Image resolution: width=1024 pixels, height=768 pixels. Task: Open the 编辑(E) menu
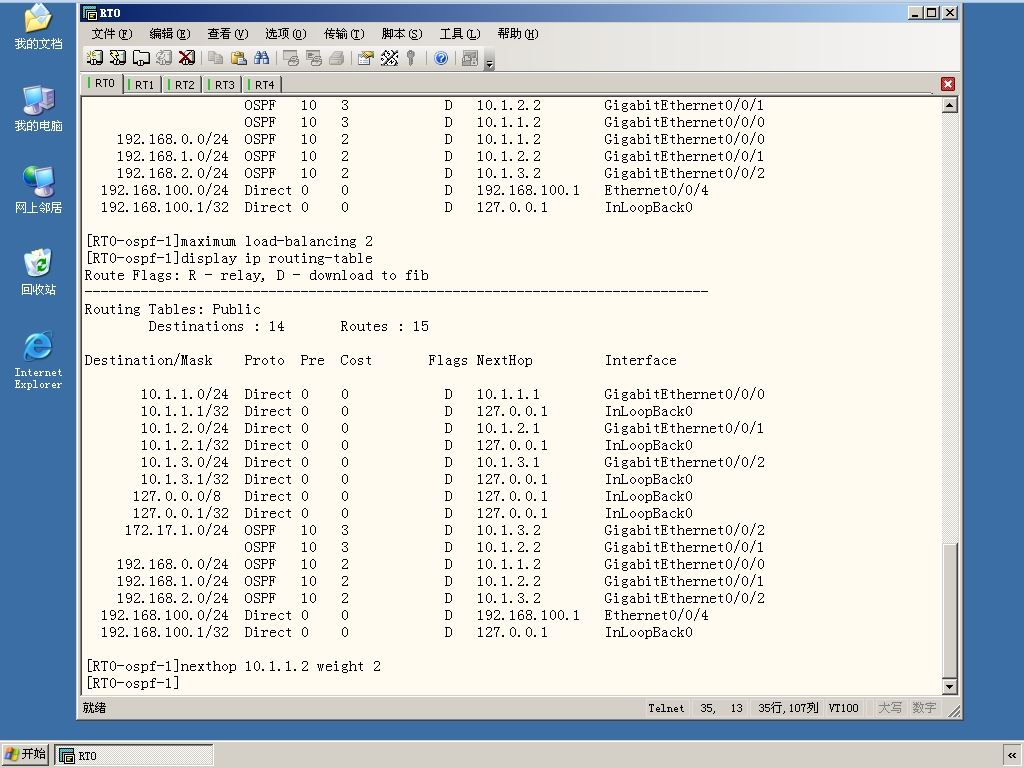169,34
